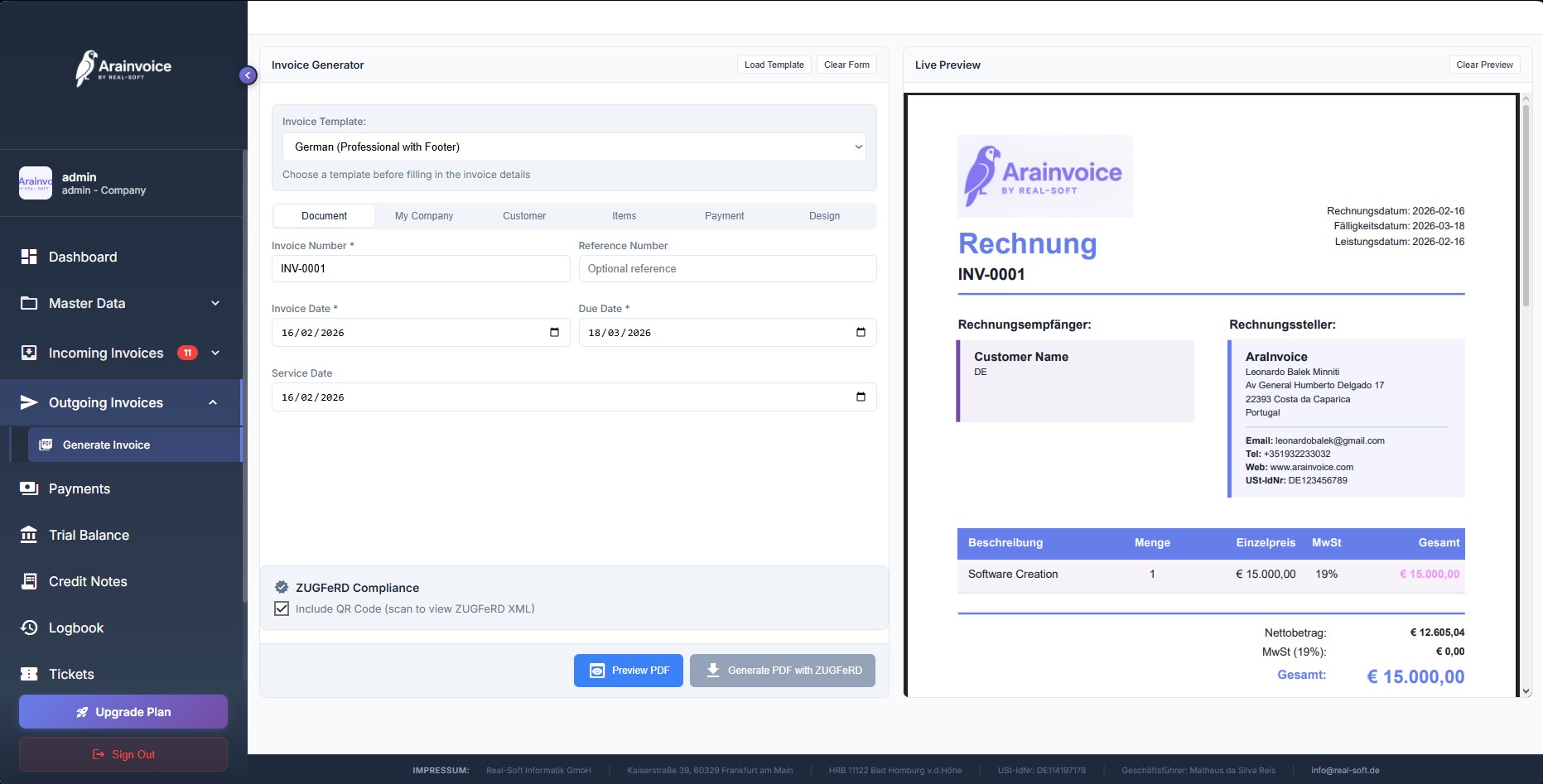
Task: Select the Master Data folder icon
Action: click(27, 303)
